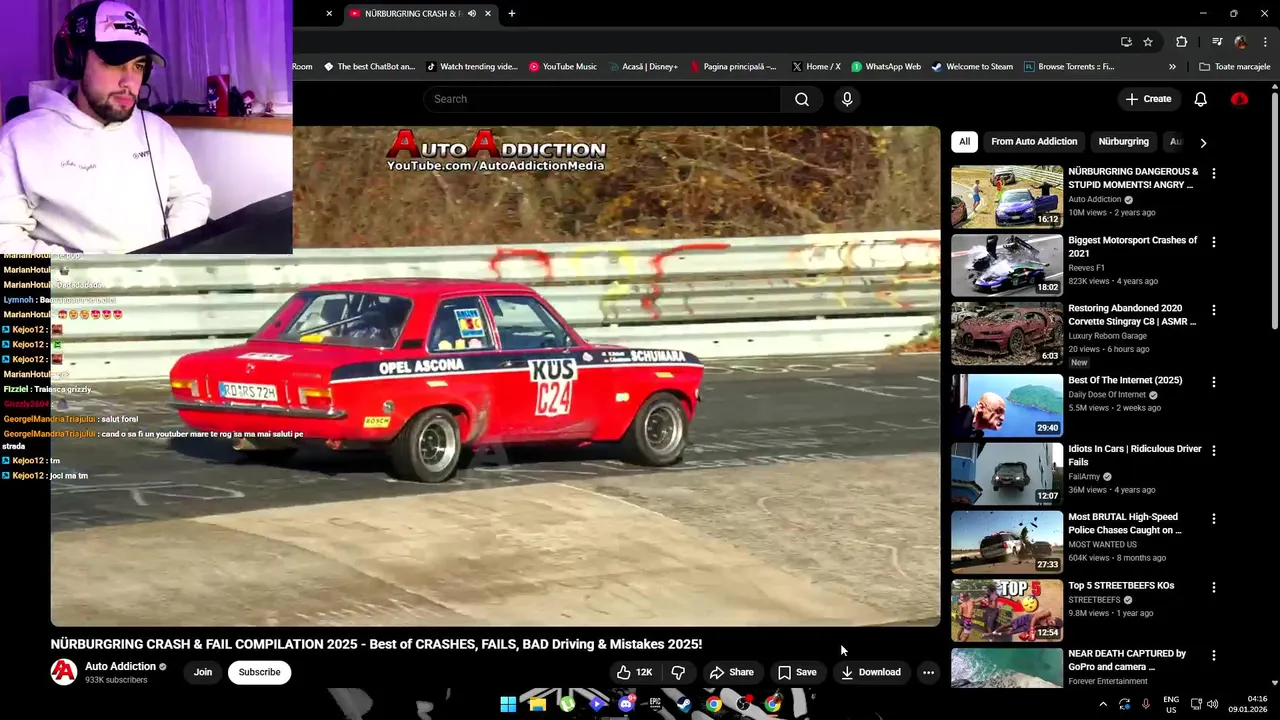This screenshot has width=1280, height=720.
Task: Click the Auto Addiction channel avatar
Action: (64, 672)
